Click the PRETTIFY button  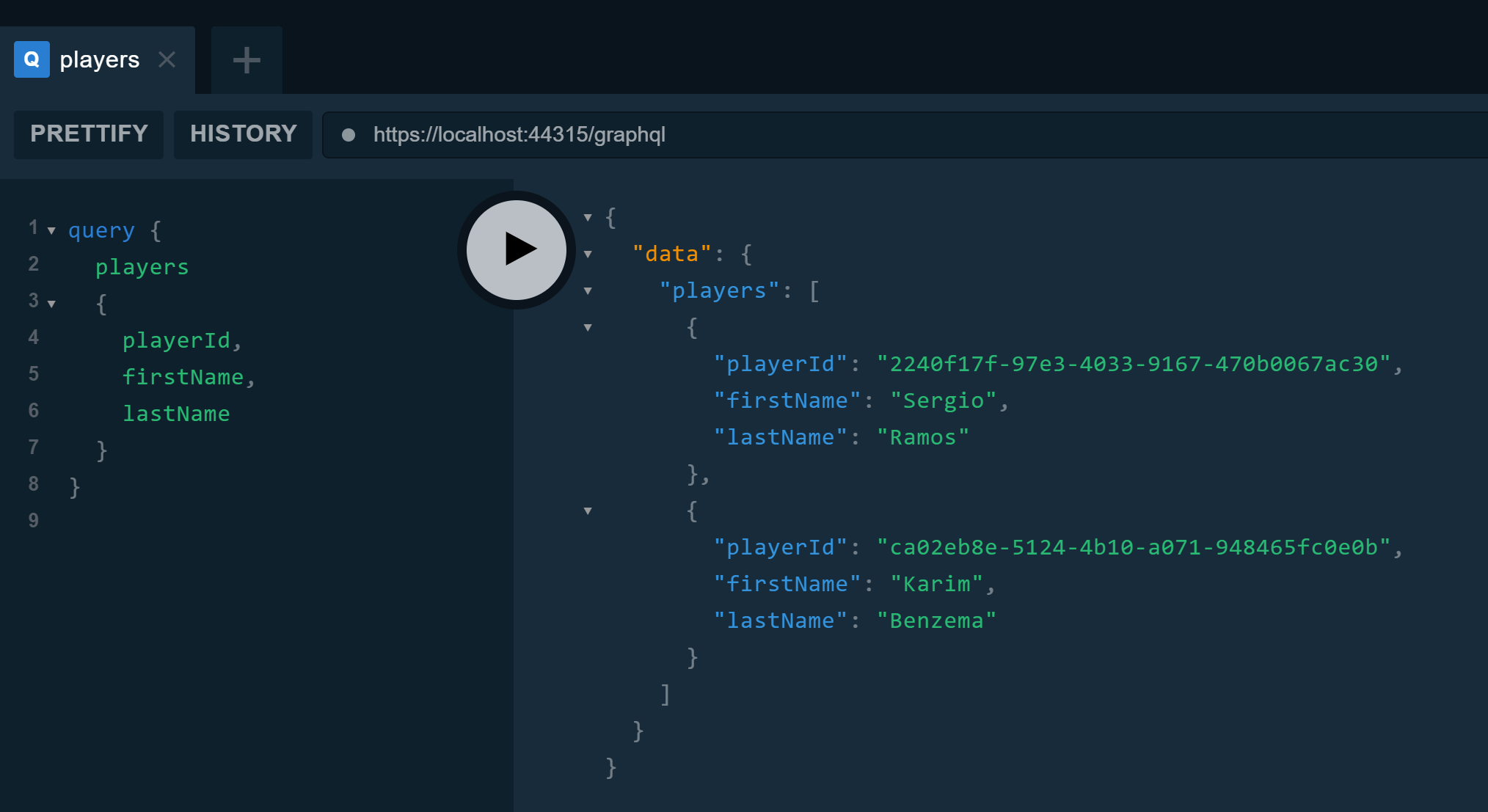(89, 134)
